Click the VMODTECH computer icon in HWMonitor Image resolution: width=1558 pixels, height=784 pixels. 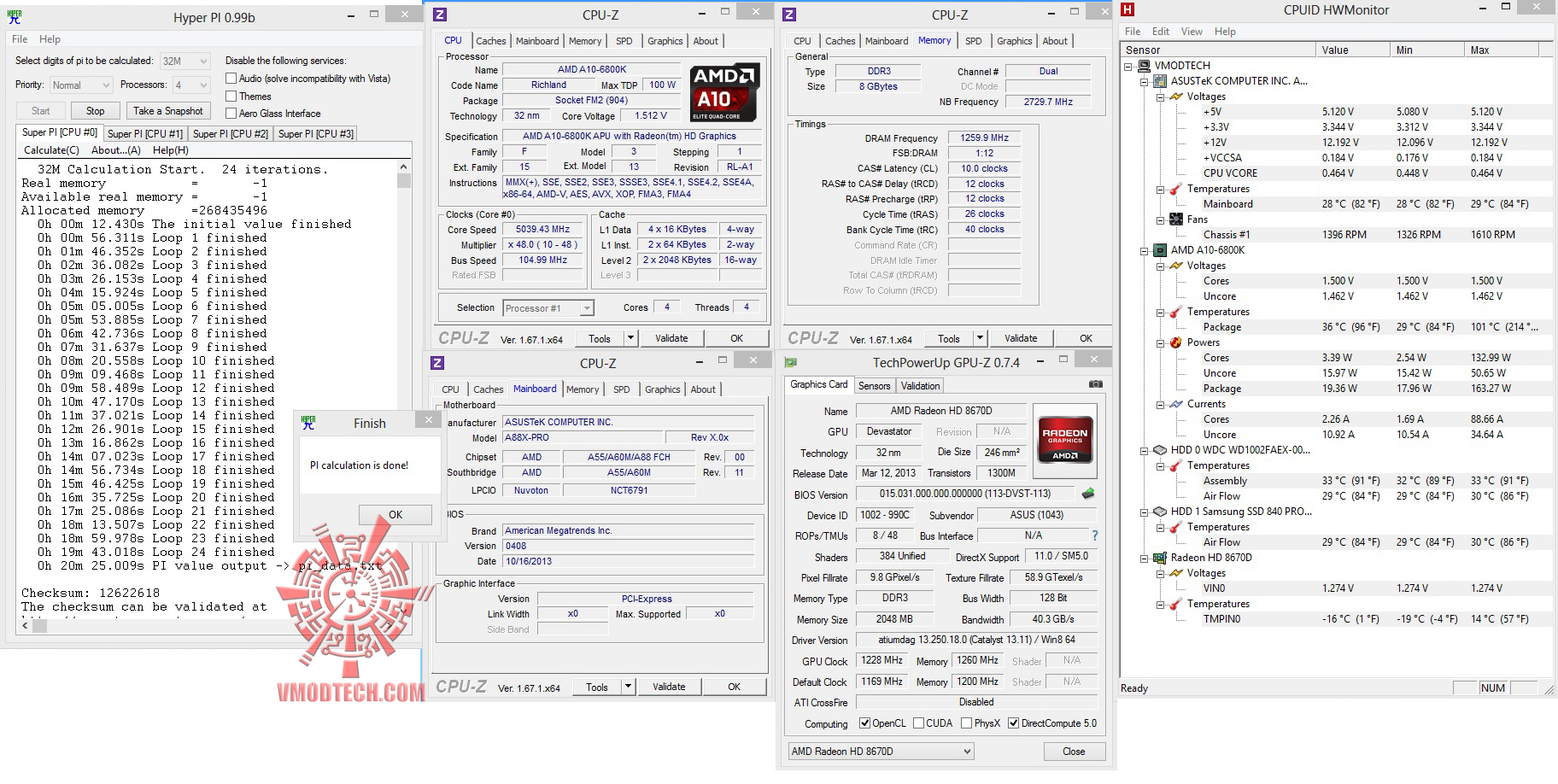point(1144,66)
